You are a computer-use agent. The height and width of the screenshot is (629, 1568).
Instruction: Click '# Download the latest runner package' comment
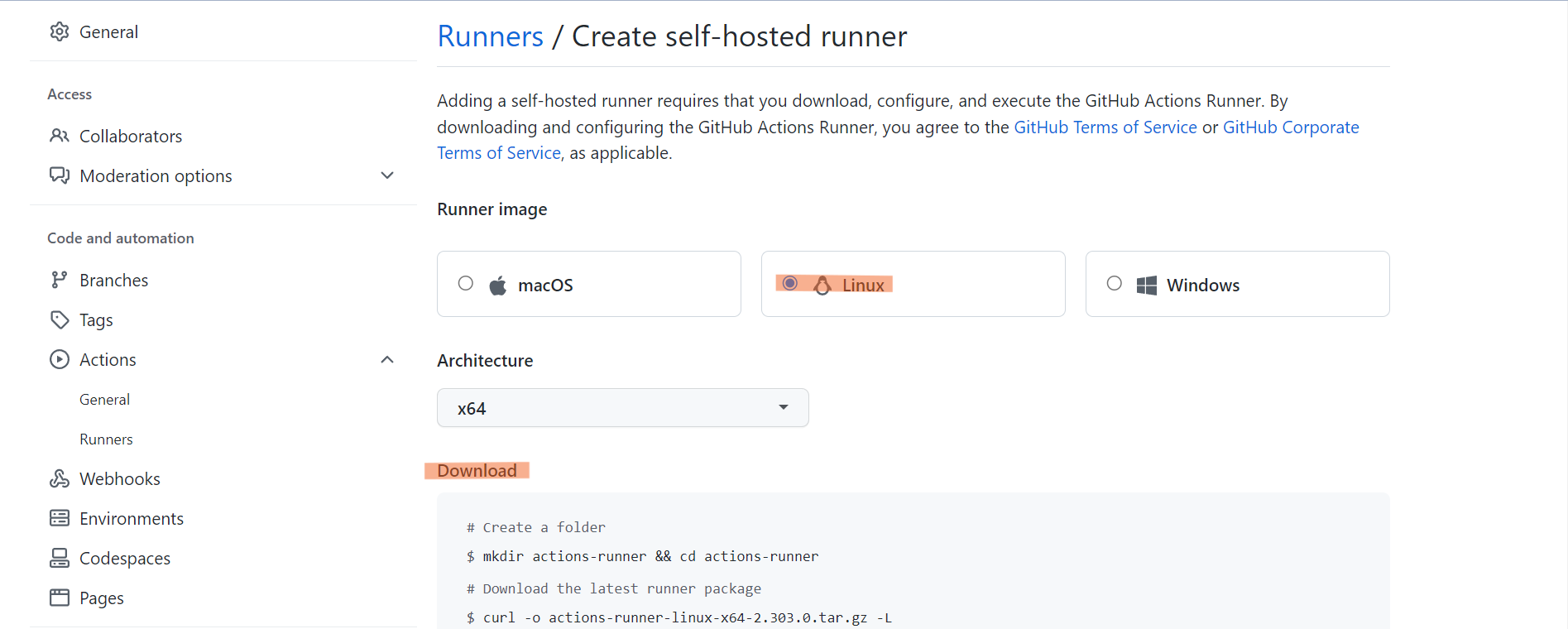[x=614, y=588]
